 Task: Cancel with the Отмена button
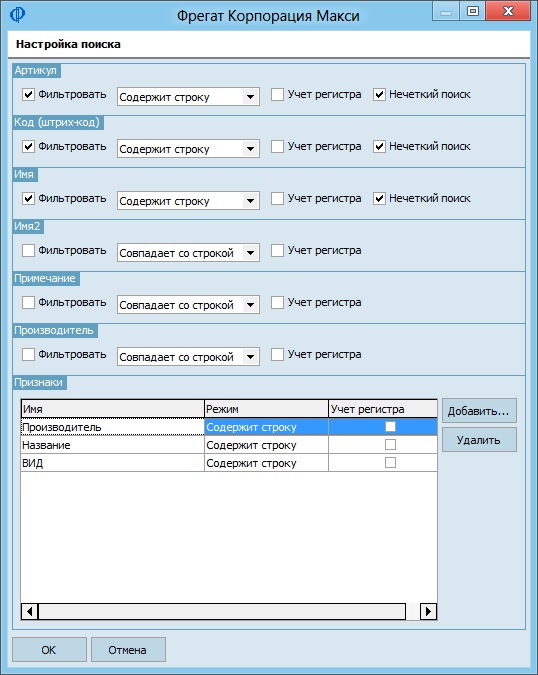(128, 650)
